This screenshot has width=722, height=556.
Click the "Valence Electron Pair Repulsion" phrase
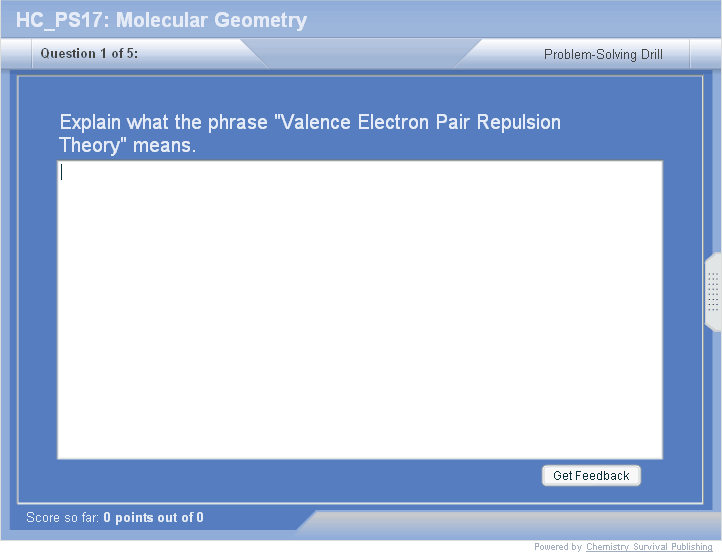tap(417, 122)
